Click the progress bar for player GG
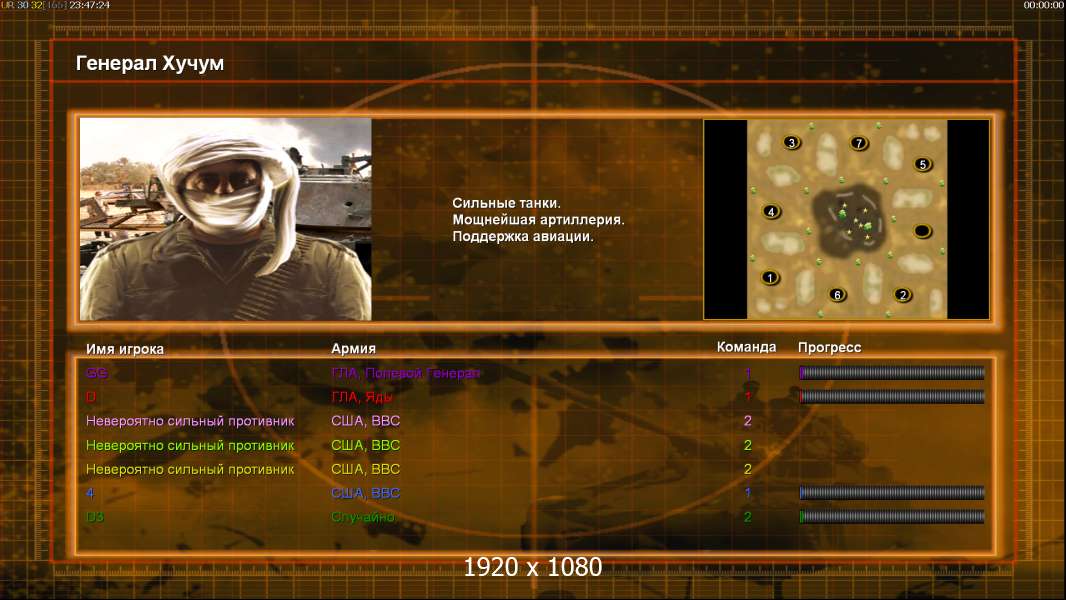Screen dimensions: 1066x600 click(x=892, y=373)
